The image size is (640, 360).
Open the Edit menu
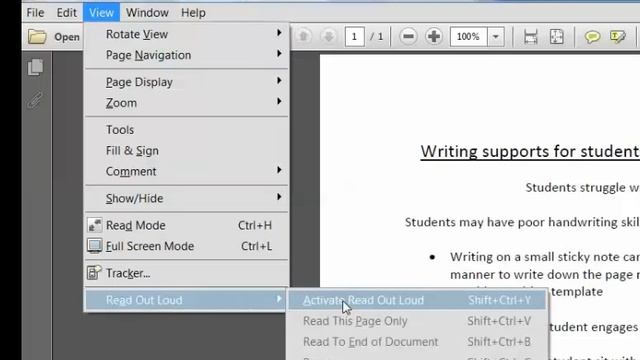coord(67,13)
